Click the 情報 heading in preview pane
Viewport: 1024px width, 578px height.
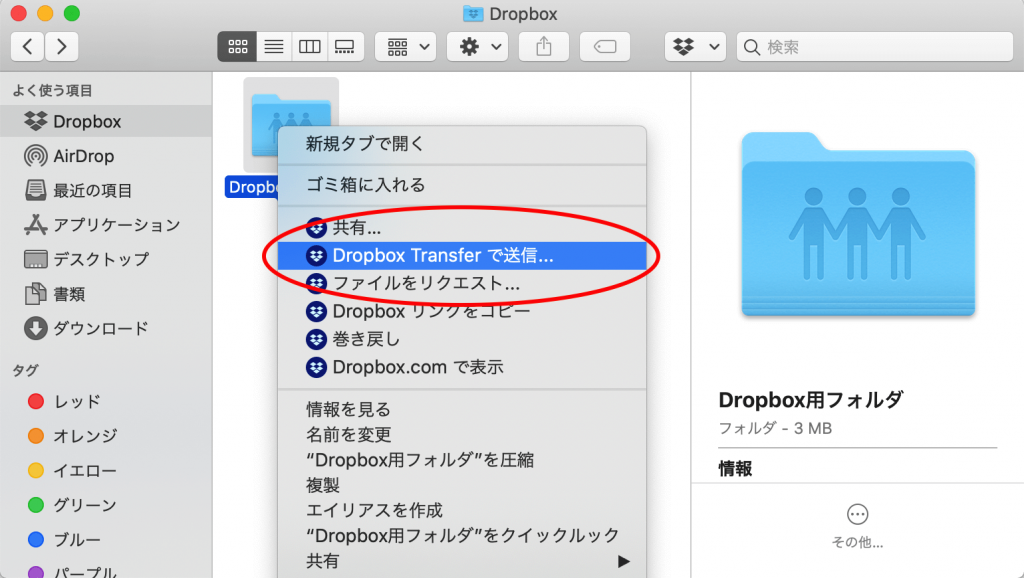(x=735, y=468)
